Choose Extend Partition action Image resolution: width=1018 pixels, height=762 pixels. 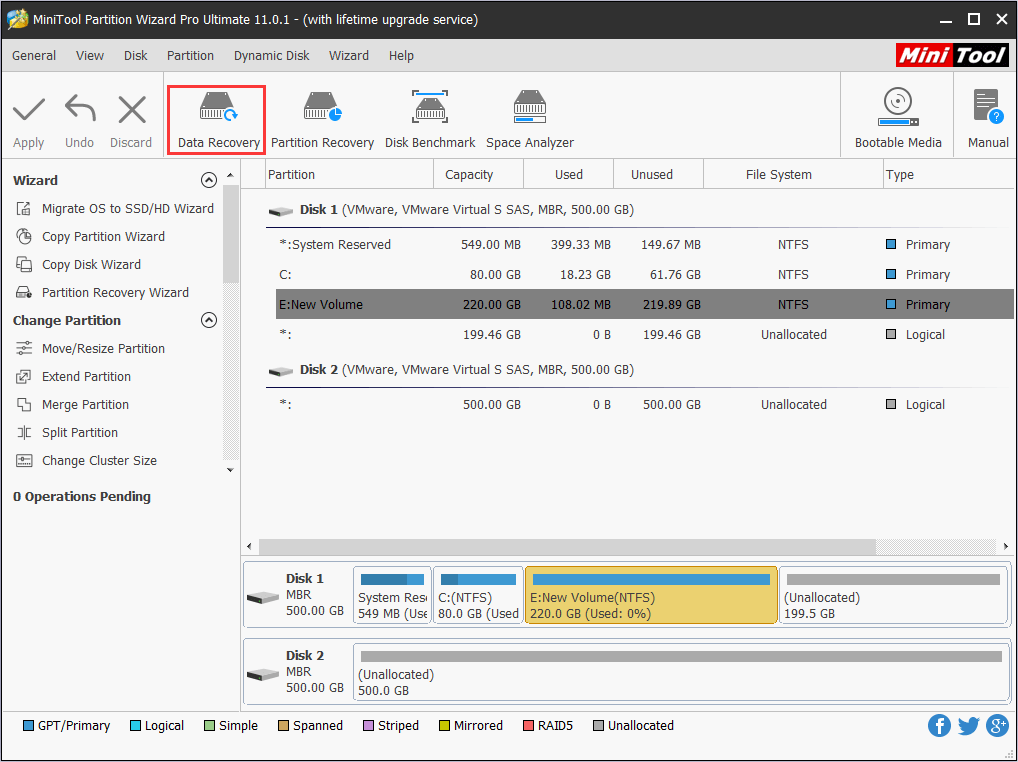73,376
